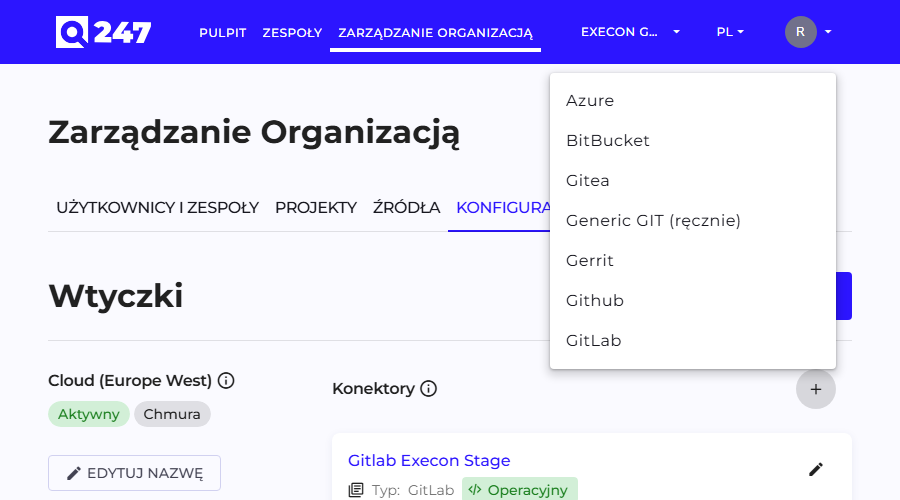Choose BitBucket from the connector list
The image size is (900, 500).
click(693, 141)
